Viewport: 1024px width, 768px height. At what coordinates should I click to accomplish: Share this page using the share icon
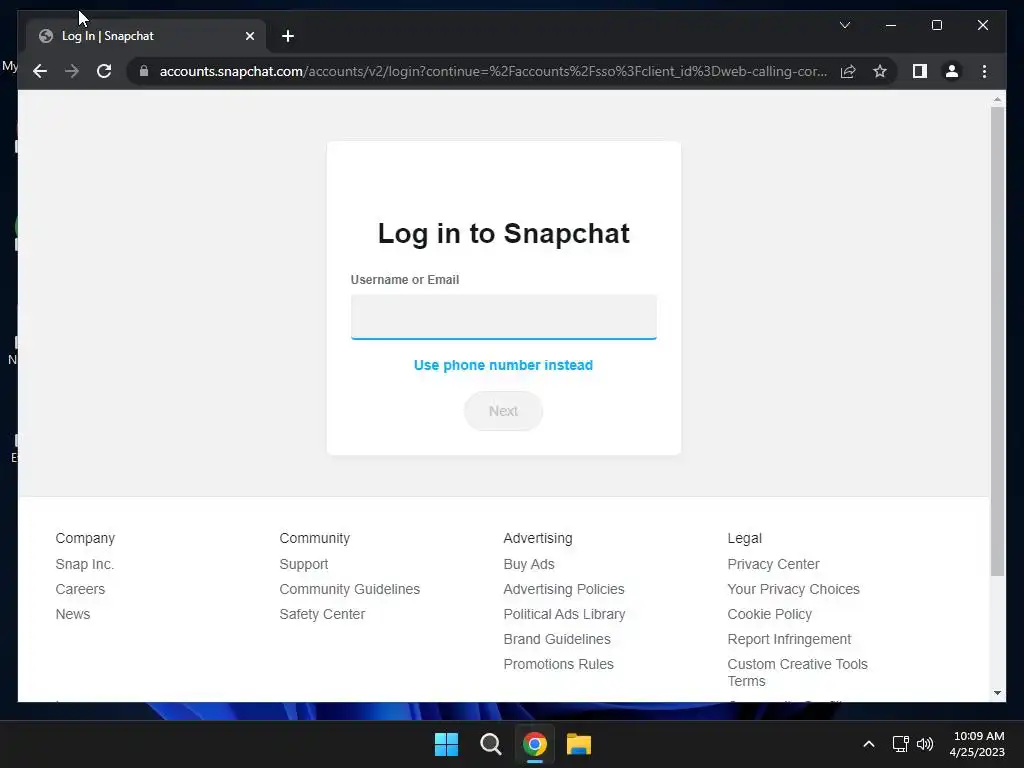point(848,71)
